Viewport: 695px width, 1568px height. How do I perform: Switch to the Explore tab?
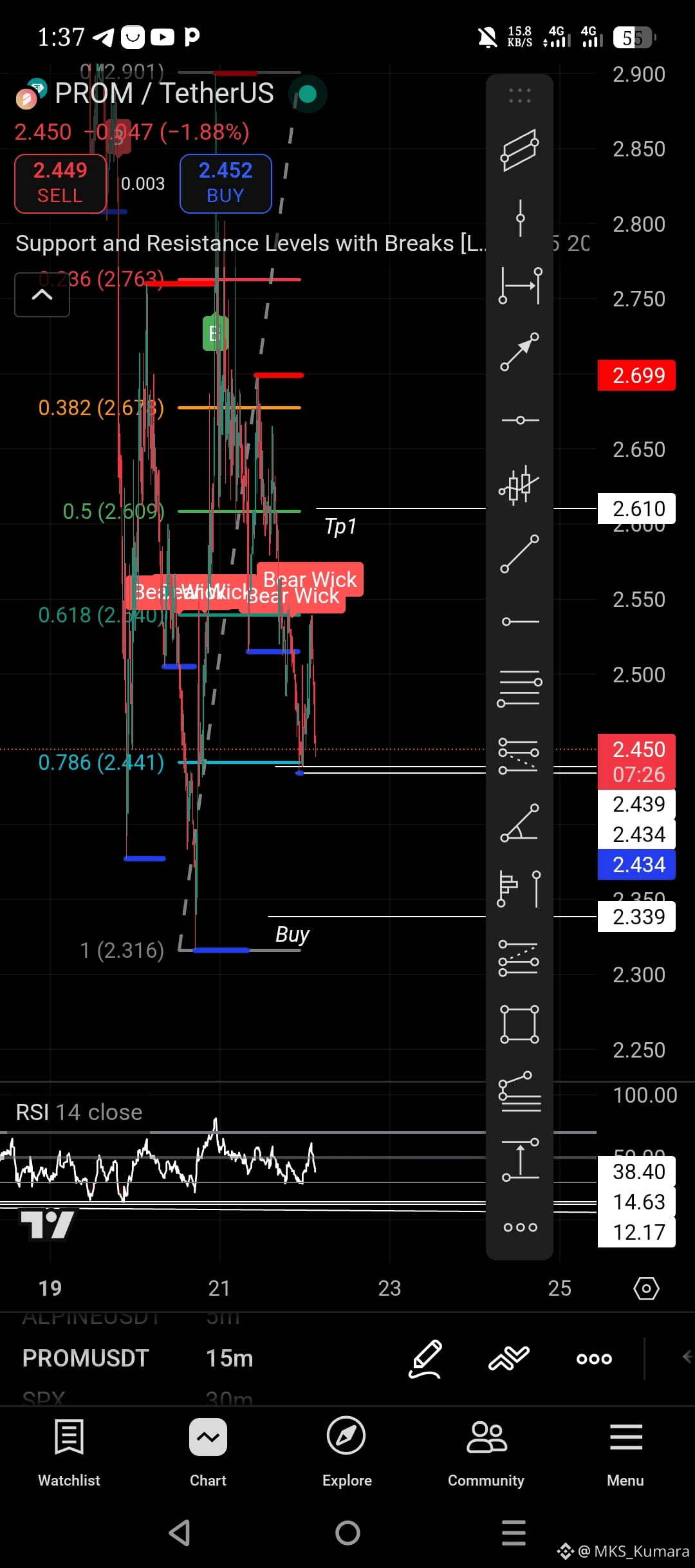click(347, 1452)
